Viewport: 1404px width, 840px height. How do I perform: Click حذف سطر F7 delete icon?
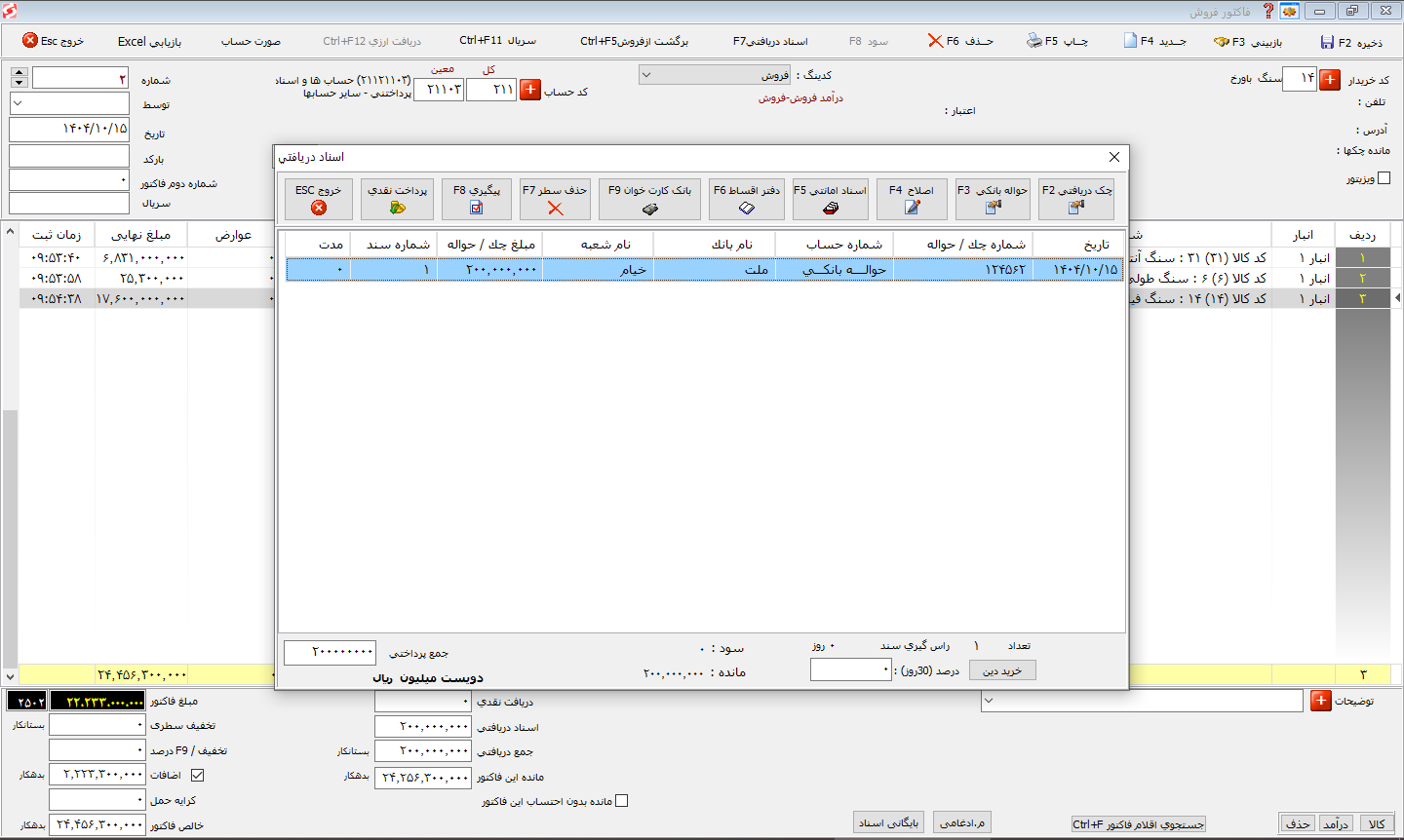[x=555, y=208]
